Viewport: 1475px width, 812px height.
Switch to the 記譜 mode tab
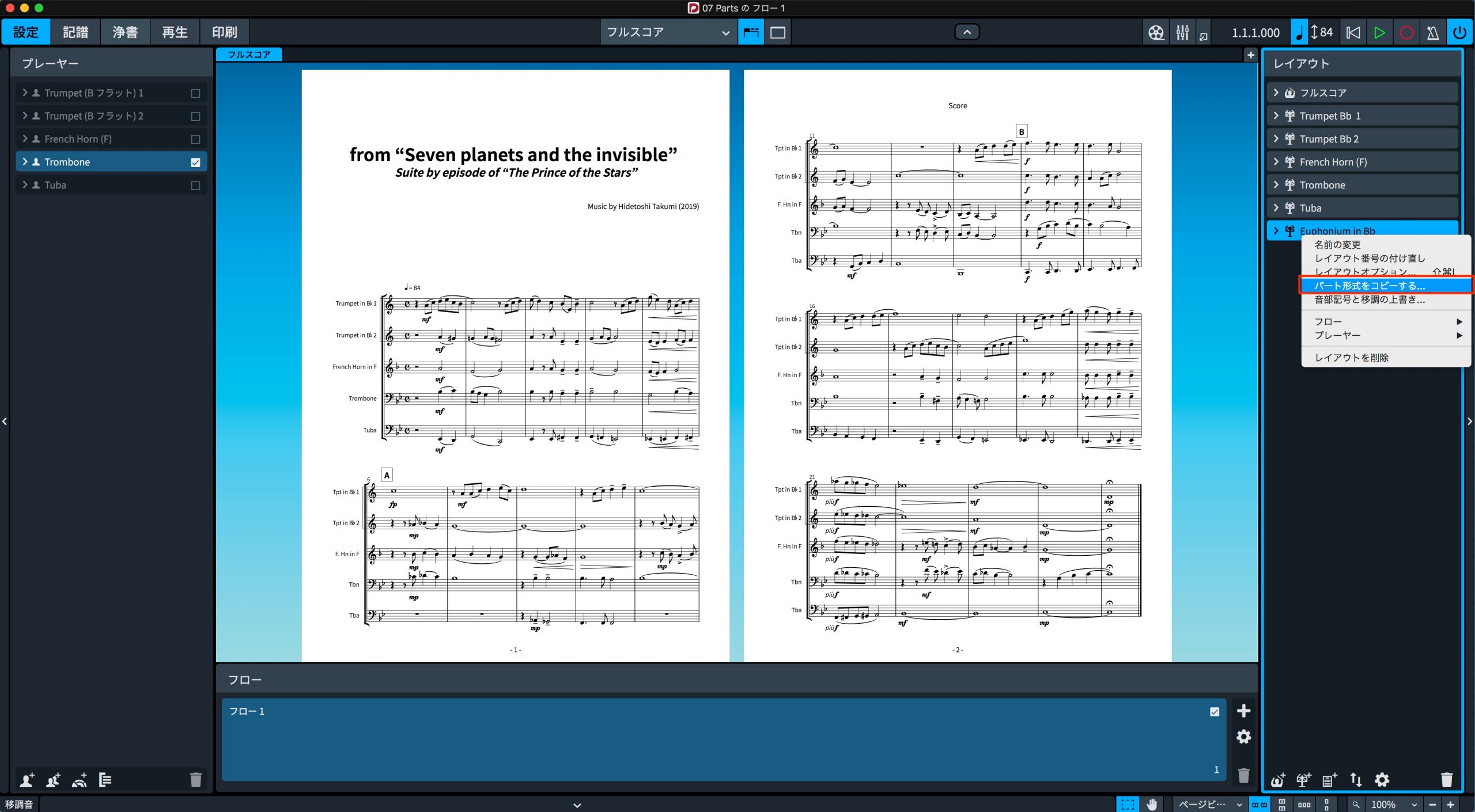[x=75, y=32]
